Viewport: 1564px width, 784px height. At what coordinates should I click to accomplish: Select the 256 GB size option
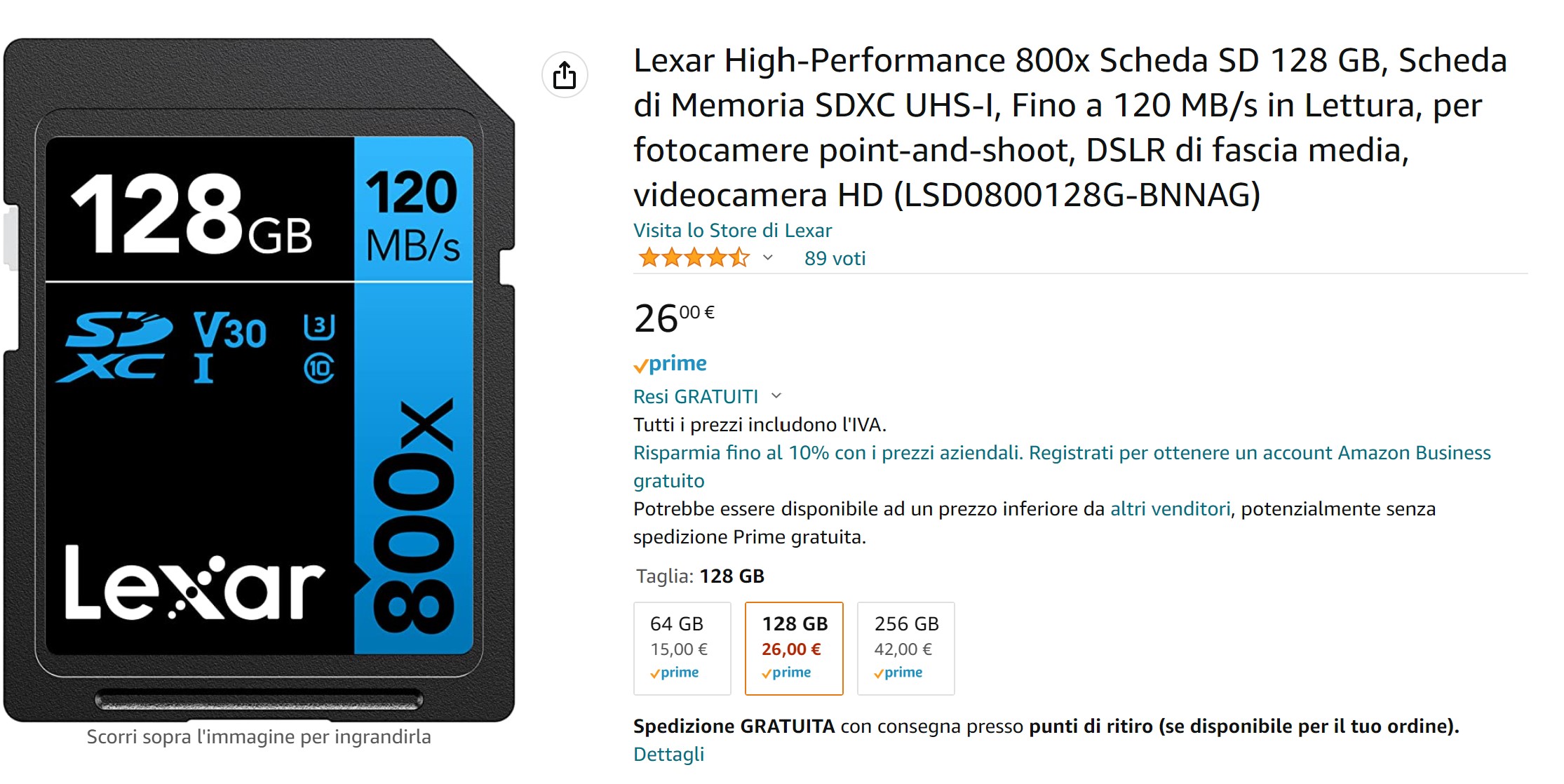click(906, 649)
